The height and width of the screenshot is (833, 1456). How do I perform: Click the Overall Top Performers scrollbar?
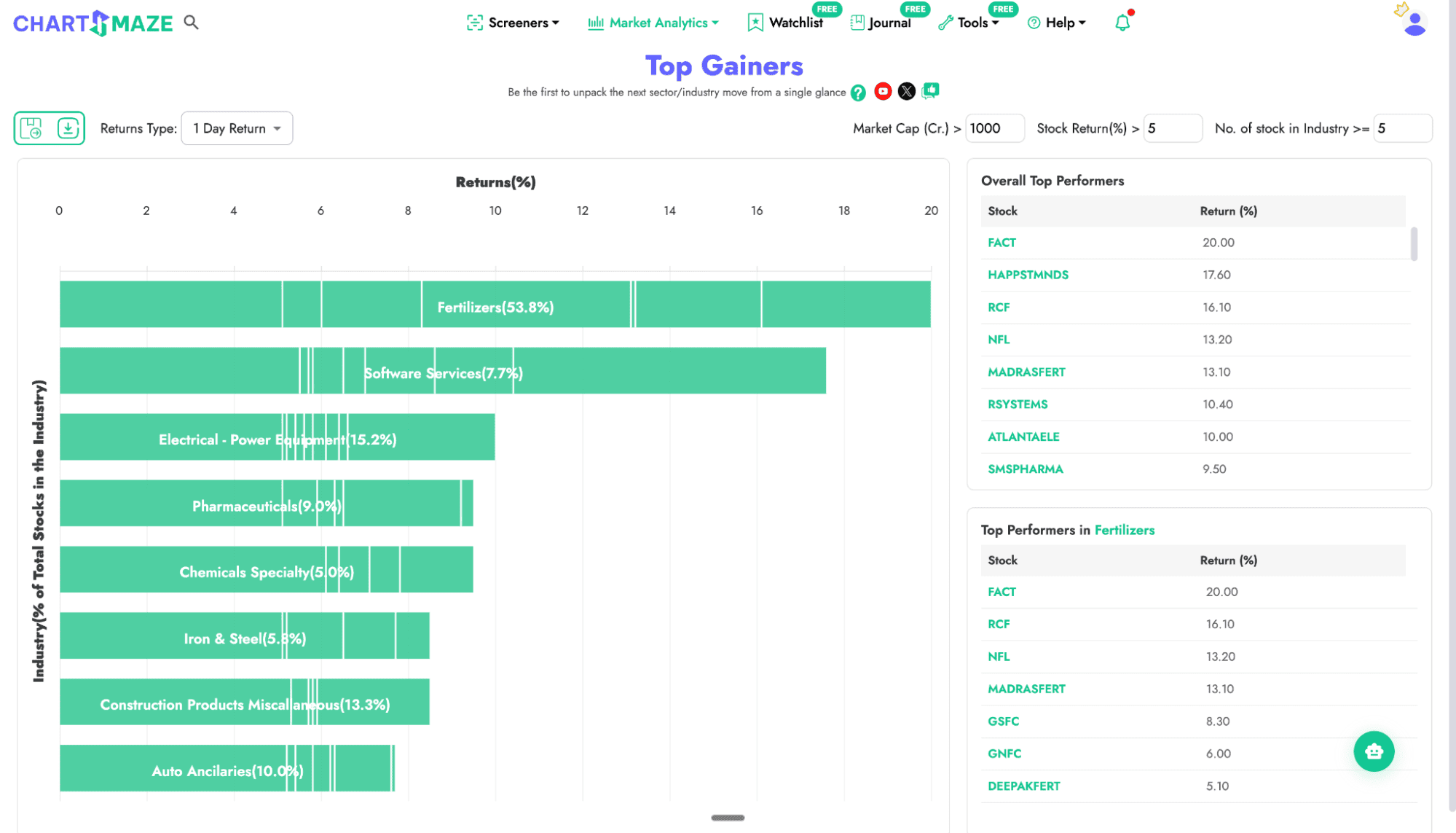1414,243
